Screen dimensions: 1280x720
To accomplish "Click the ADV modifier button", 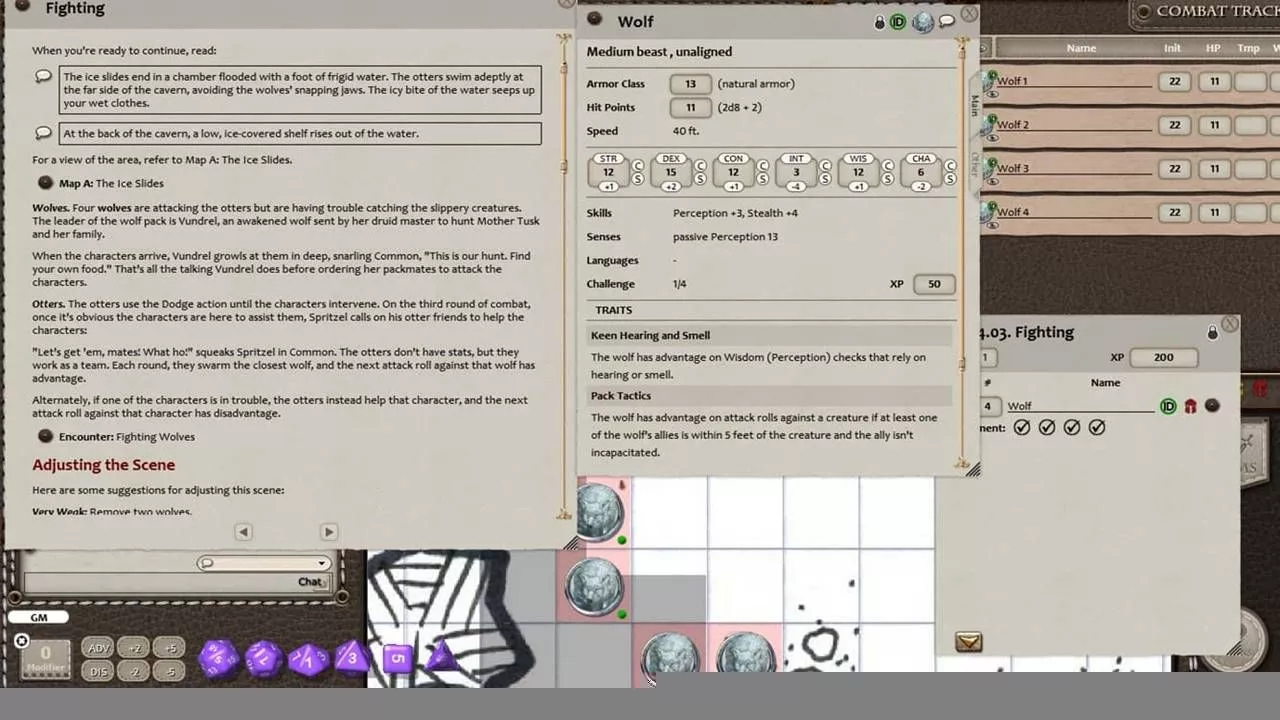I will [99, 648].
